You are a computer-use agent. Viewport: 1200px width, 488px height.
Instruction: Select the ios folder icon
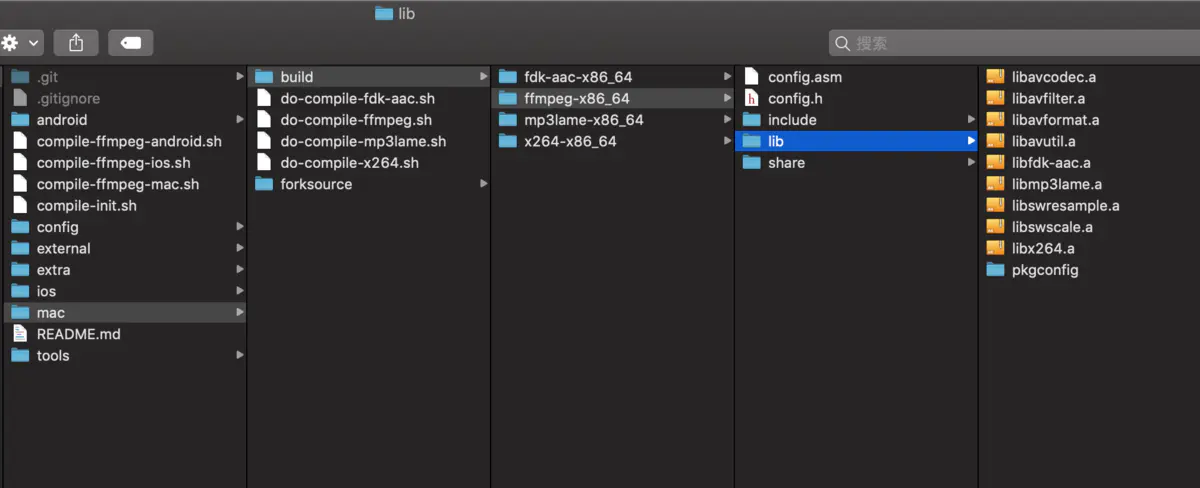pyautogui.click(x=20, y=291)
